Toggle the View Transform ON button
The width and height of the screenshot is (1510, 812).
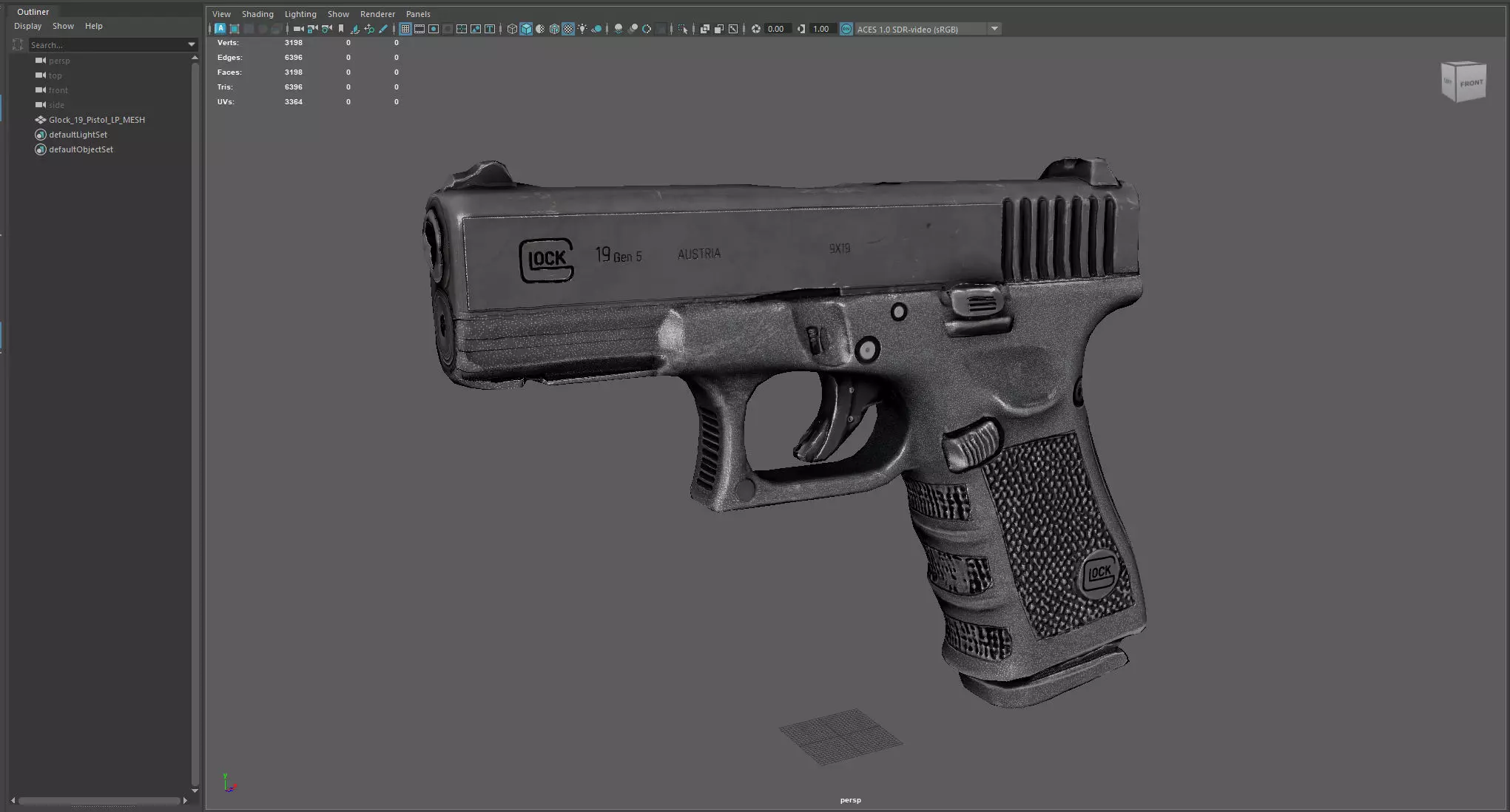click(x=846, y=29)
